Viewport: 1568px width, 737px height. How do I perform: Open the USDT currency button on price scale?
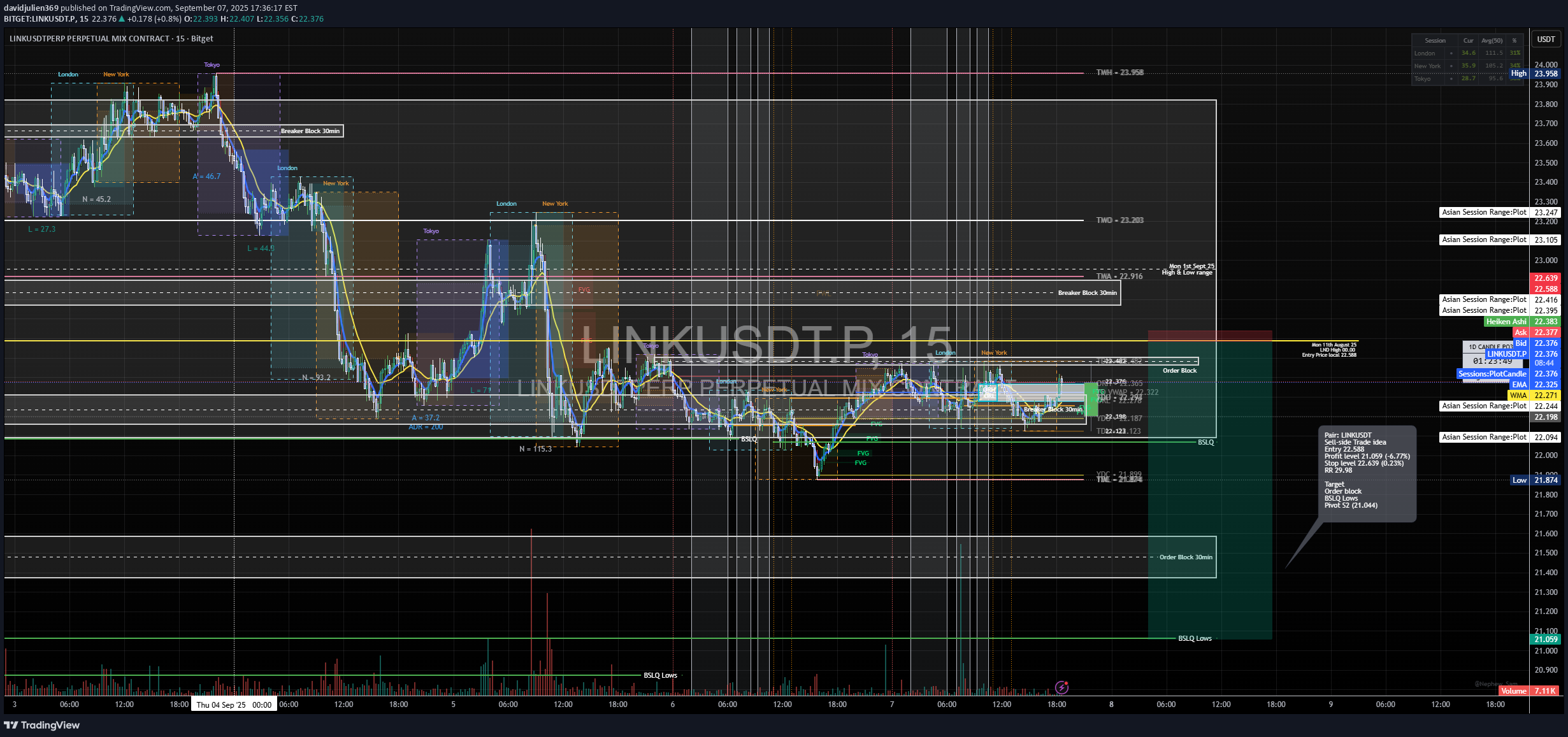pos(1546,39)
